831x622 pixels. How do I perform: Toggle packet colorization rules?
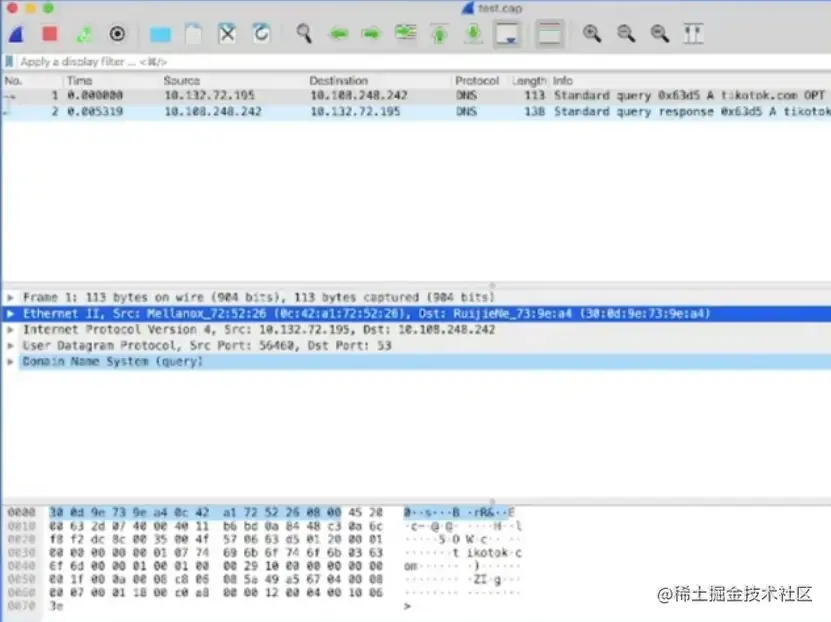[x=550, y=34]
